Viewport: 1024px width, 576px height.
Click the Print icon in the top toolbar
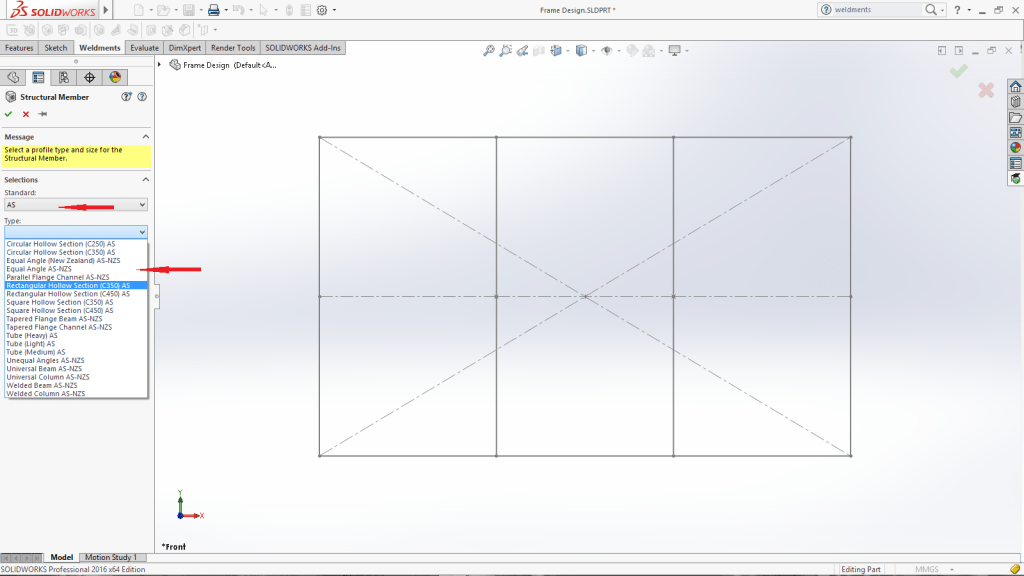pos(213,10)
